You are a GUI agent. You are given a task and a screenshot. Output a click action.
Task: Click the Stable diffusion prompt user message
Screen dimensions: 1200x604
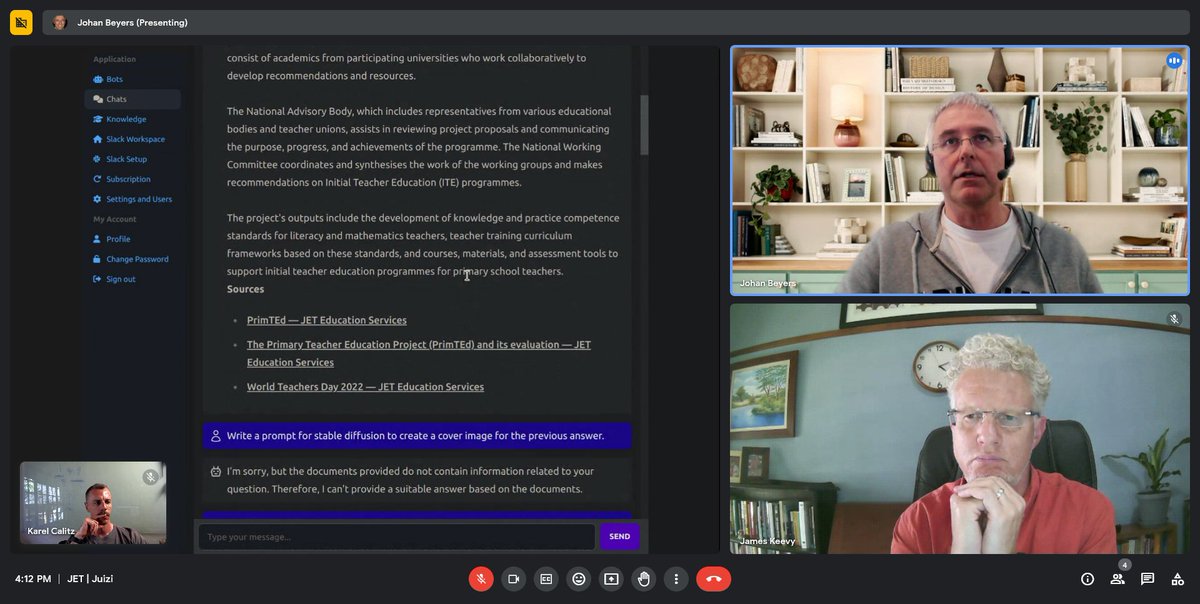pyautogui.click(x=417, y=435)
